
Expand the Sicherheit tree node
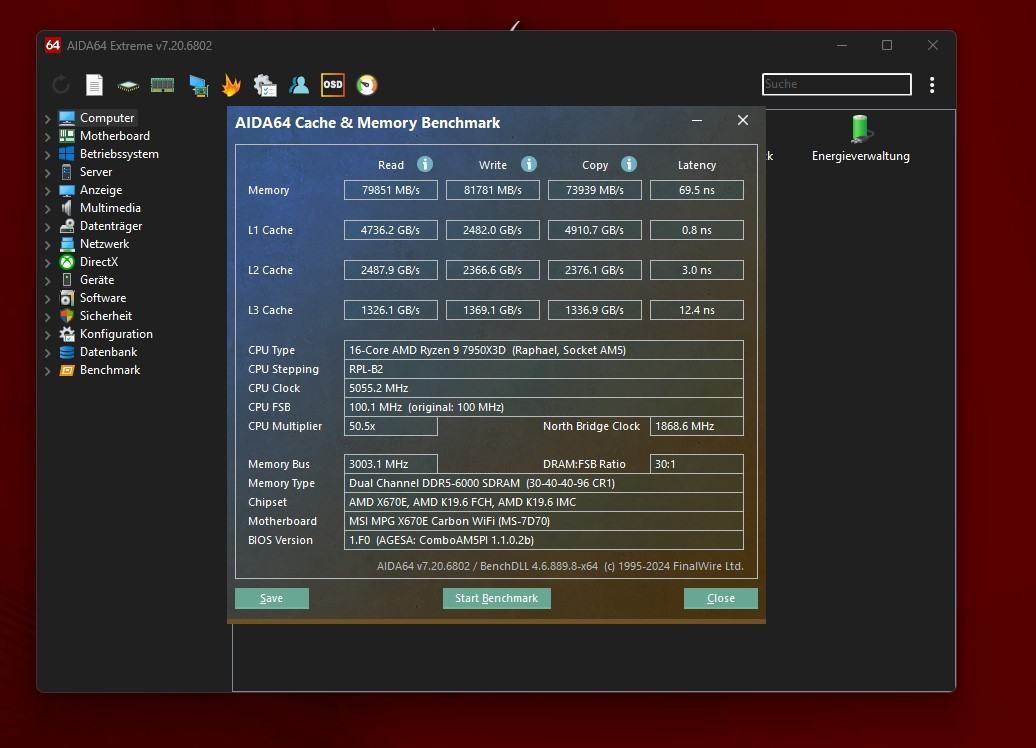click(48, 317)
